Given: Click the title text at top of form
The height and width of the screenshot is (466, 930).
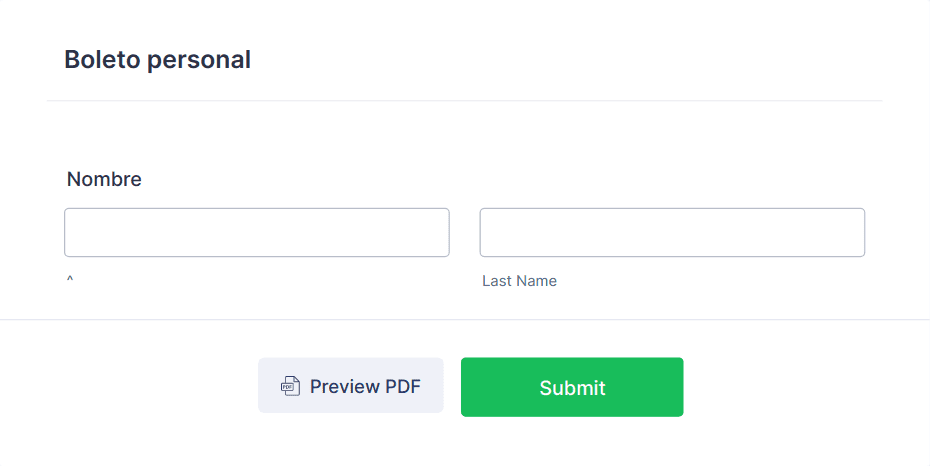Looking at the screenshot, I should point(157,60).
